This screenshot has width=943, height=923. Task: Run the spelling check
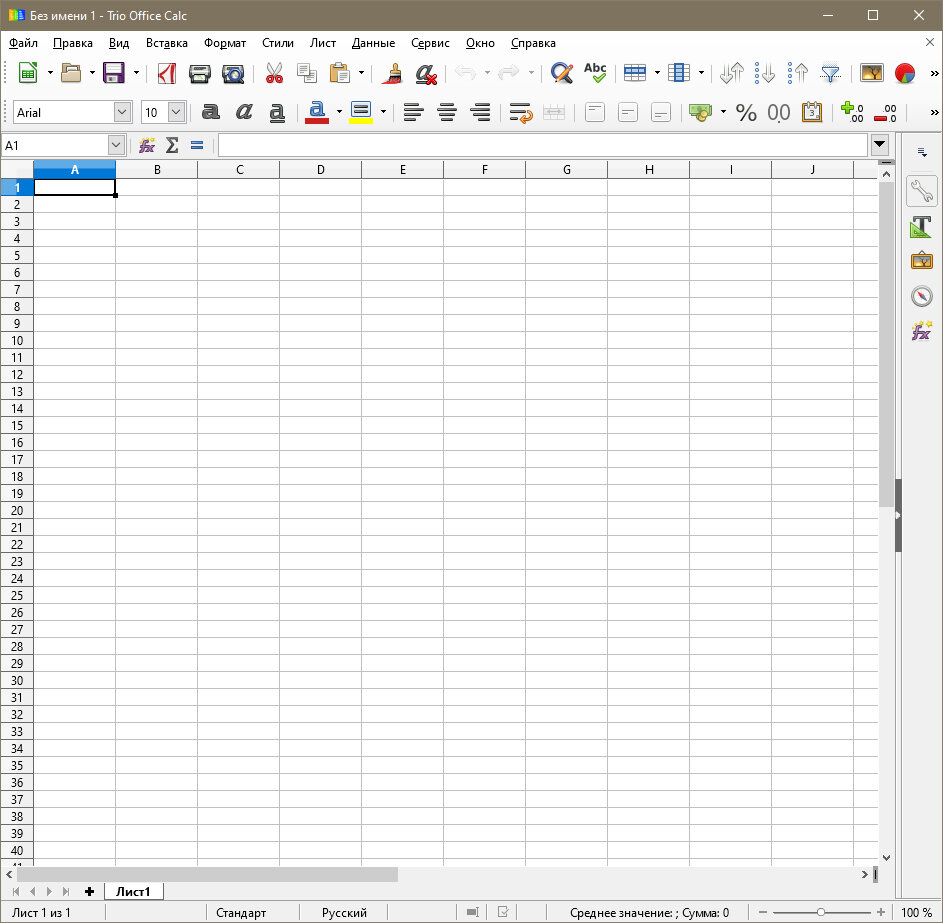click(x=595, y=72)
